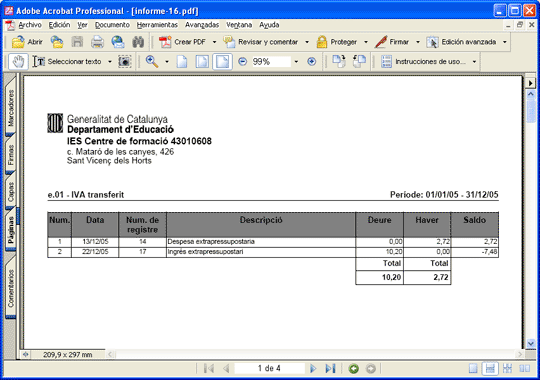Select the Seleccionar texto tool
The height and width of the screenshot is (380, 540).
click(x=68, y=62)
